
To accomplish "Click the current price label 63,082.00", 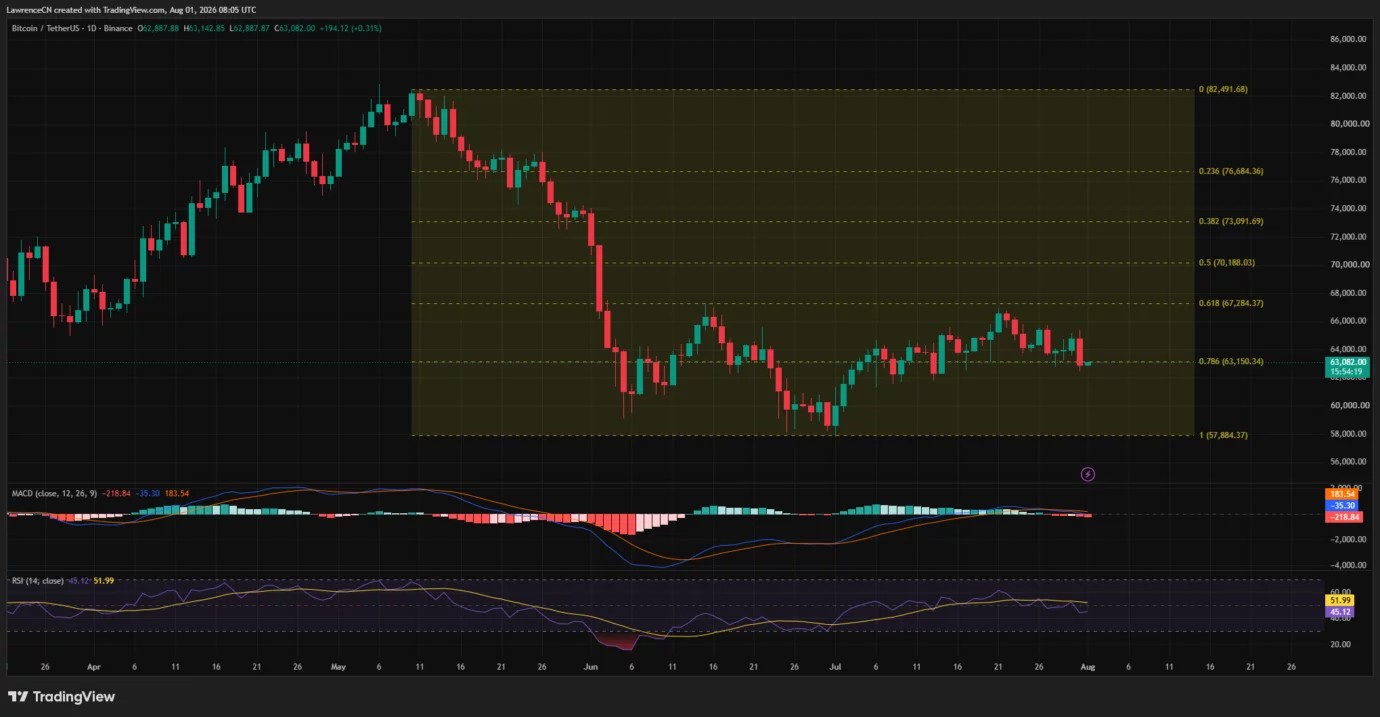I will point(1346,362).
